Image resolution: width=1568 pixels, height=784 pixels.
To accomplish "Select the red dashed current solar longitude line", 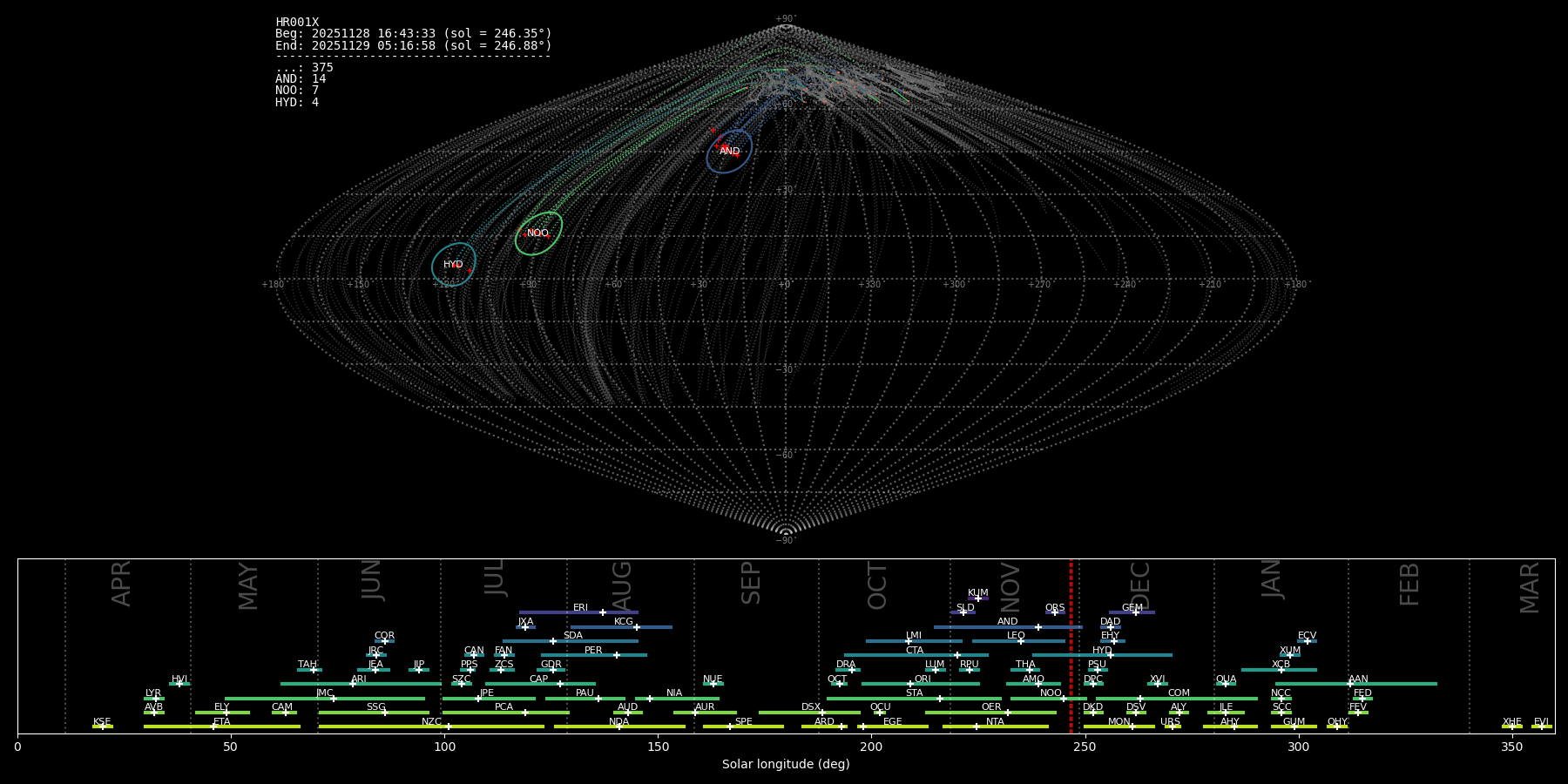I will point(1071,645).
